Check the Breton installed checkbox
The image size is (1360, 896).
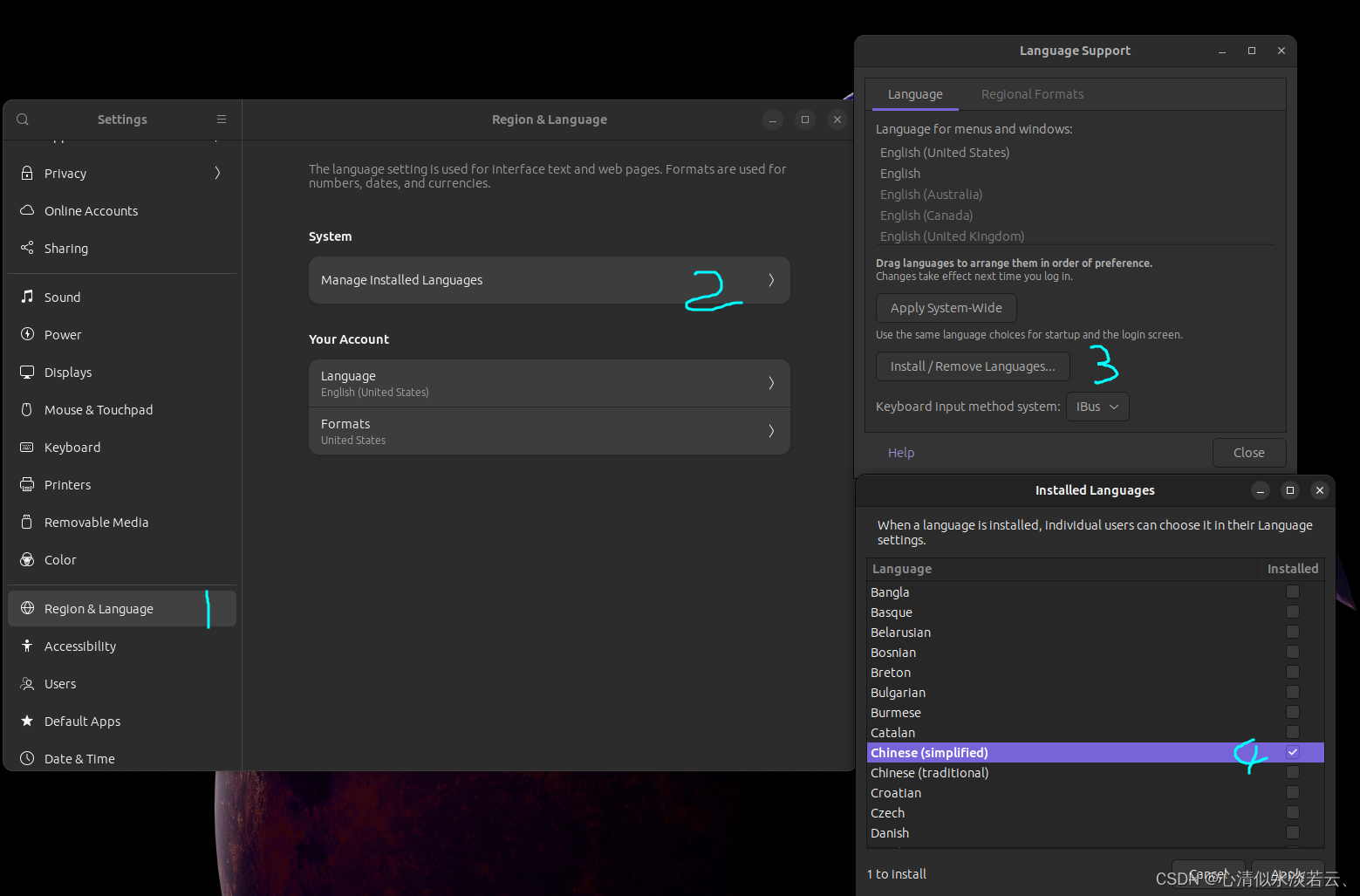(1293, 672)
